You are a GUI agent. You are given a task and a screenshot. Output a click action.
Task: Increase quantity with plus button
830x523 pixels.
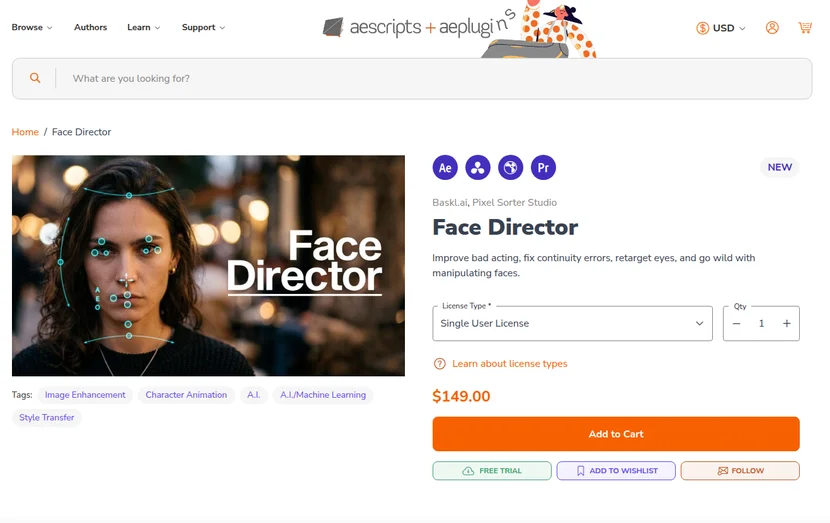click(787, 323)
